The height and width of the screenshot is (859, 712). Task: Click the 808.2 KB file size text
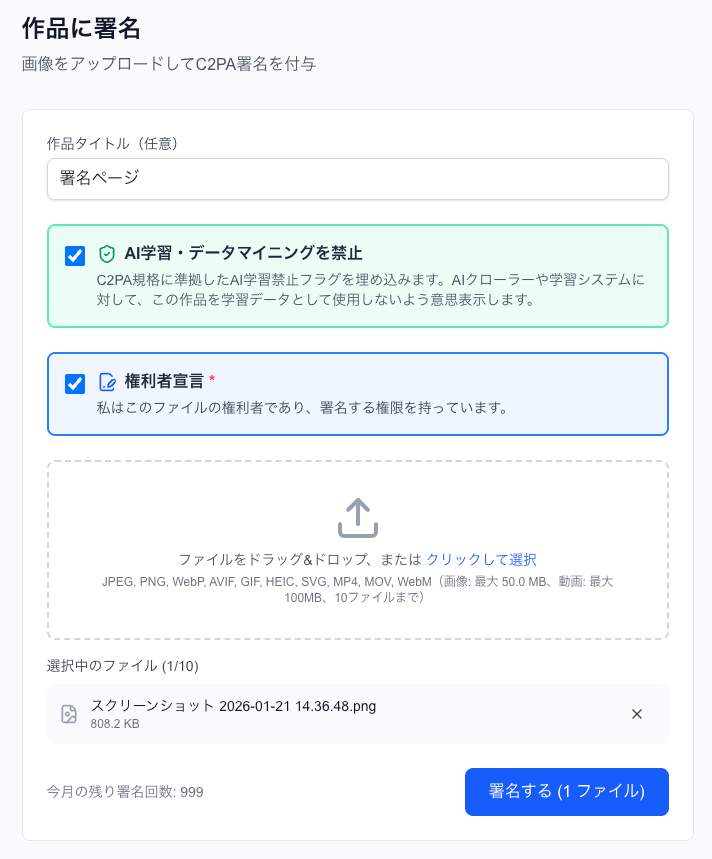pyautogui.click(x=115, y=724)
